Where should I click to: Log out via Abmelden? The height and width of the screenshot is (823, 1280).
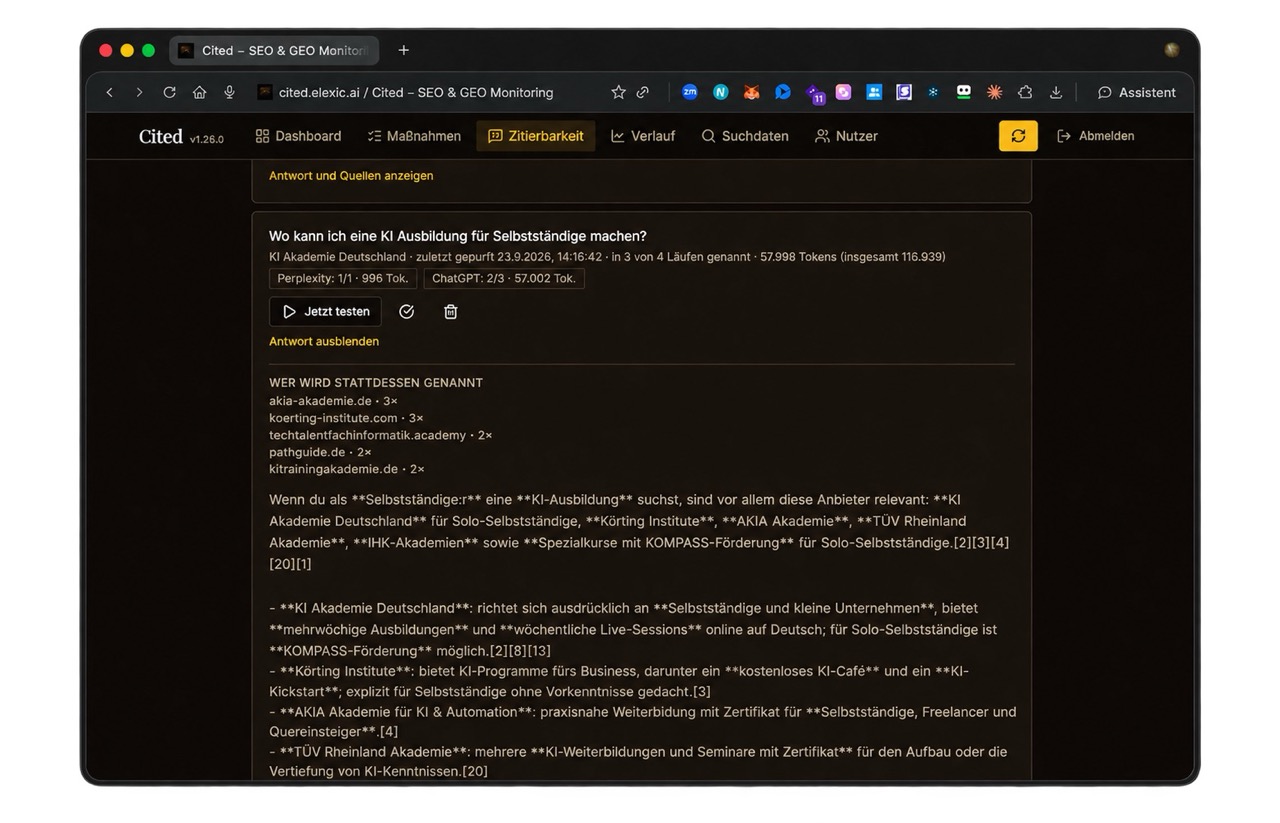point(1096,136)
